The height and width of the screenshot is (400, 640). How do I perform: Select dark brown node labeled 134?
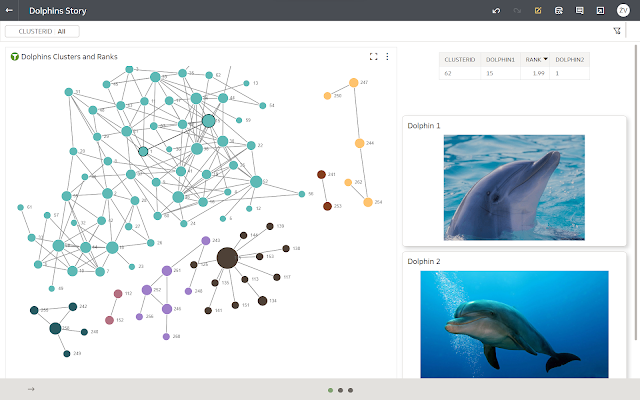[262, 301]
